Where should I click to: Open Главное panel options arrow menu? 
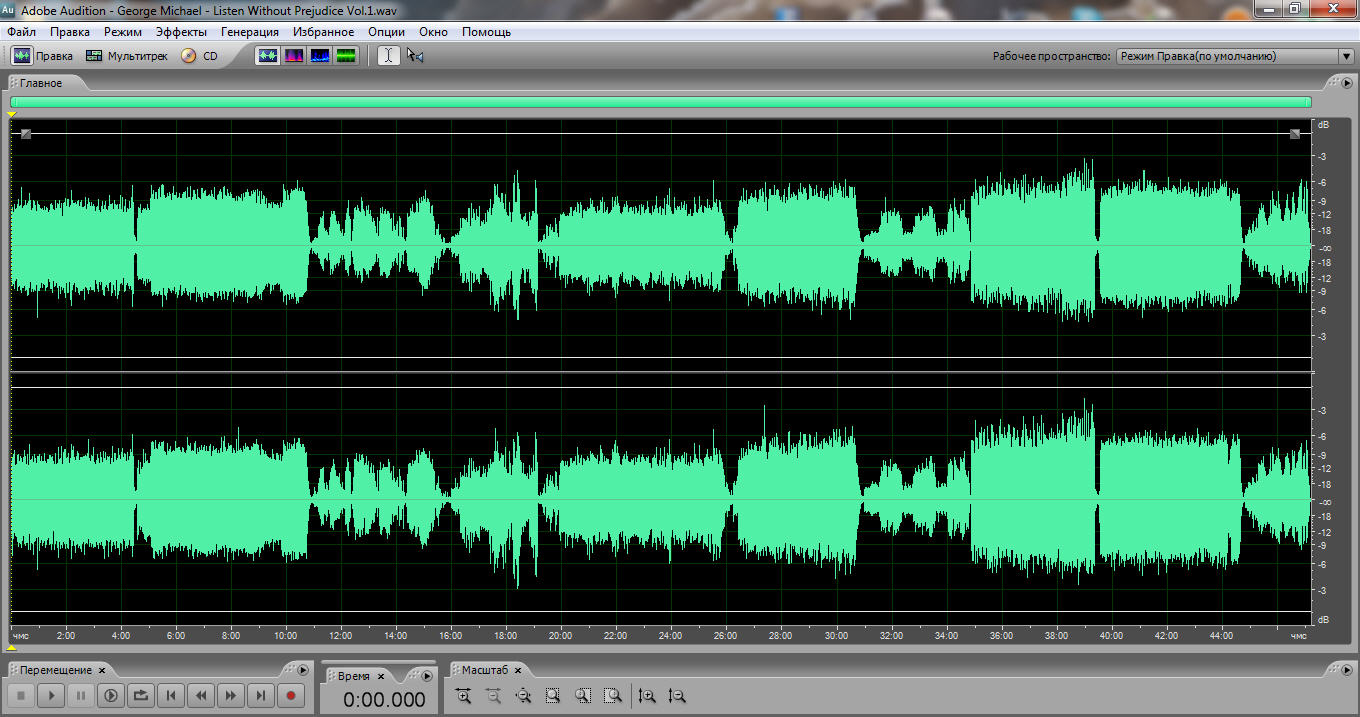tap(1347, 83)
